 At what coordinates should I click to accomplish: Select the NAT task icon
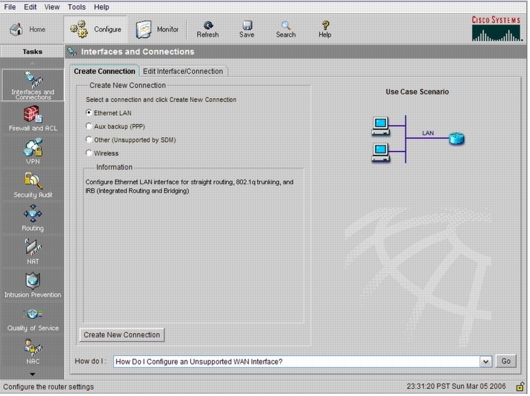point(32,251)
